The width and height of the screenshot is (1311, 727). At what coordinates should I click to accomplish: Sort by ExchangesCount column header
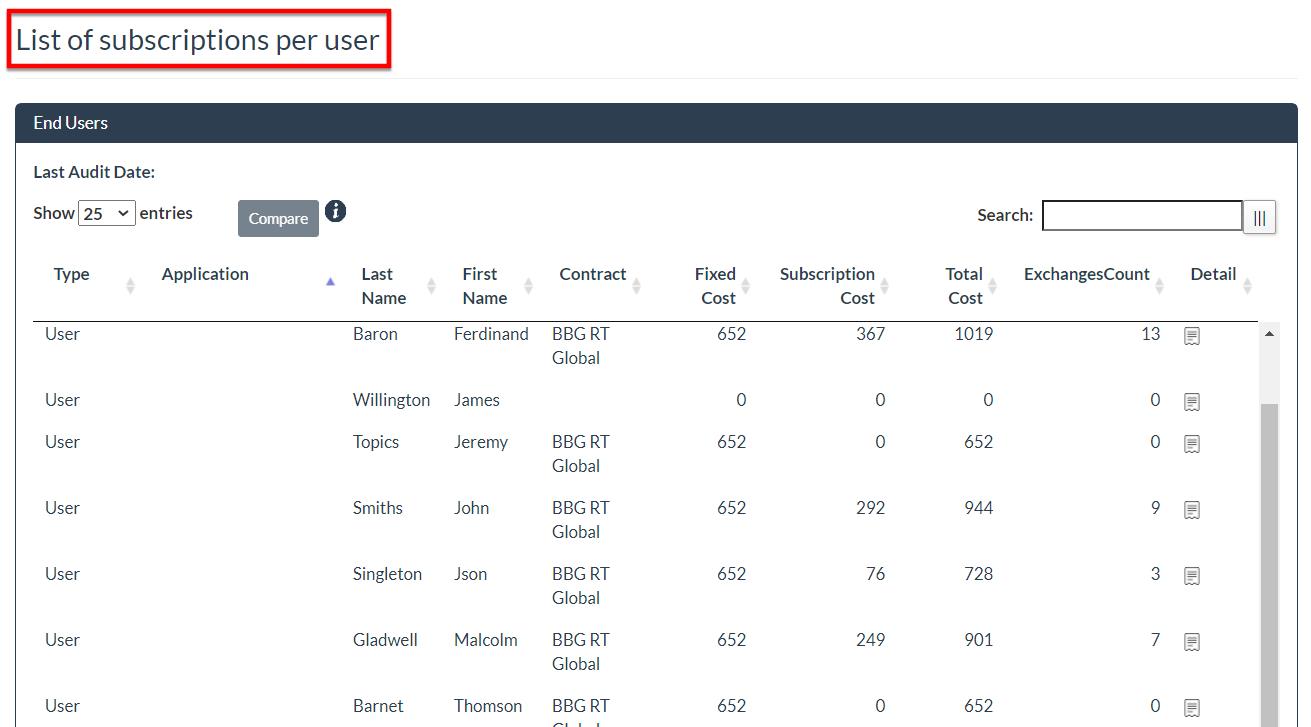(1086, 275)
